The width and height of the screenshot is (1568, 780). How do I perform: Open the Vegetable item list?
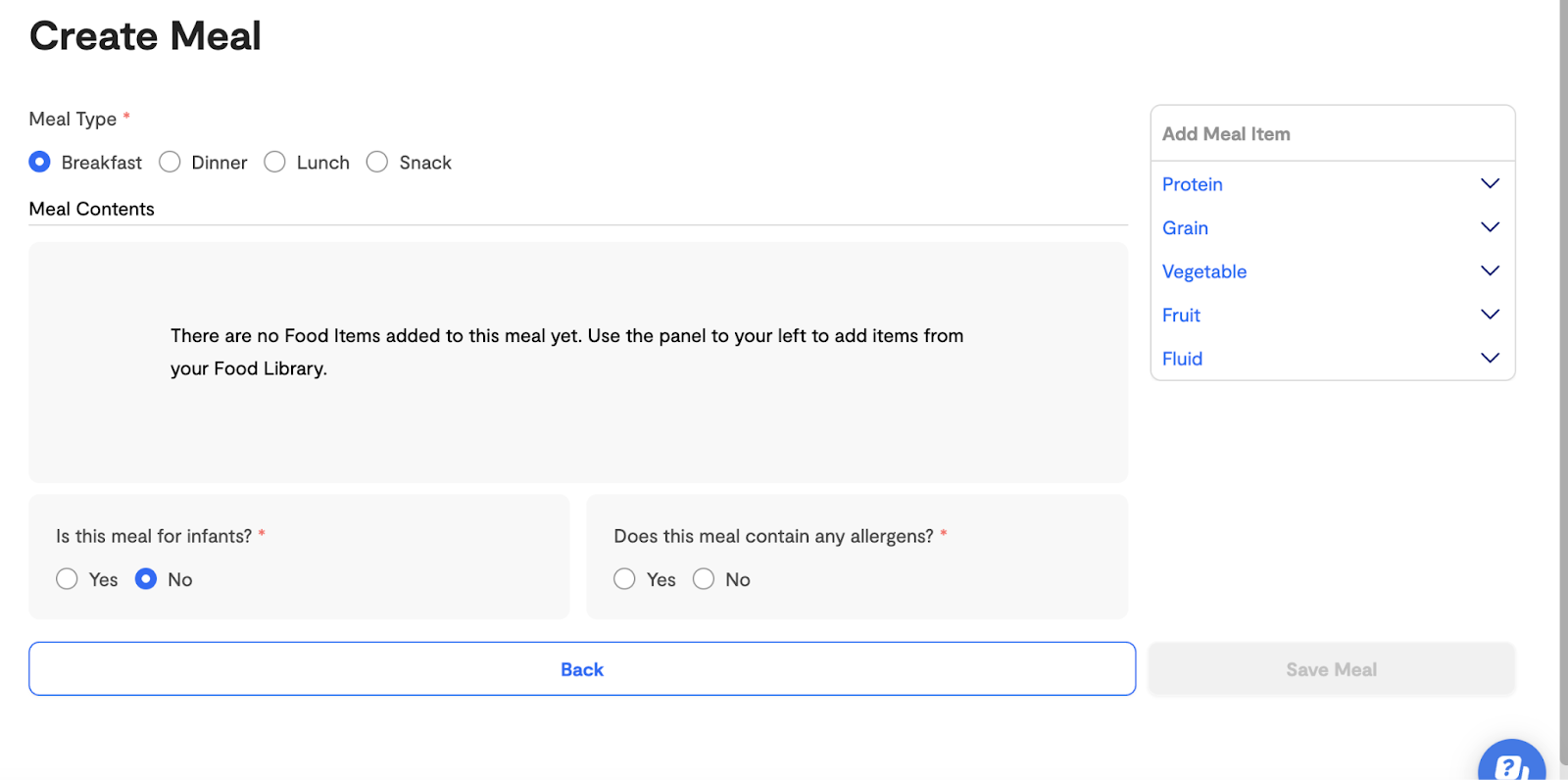point(1332,271)
